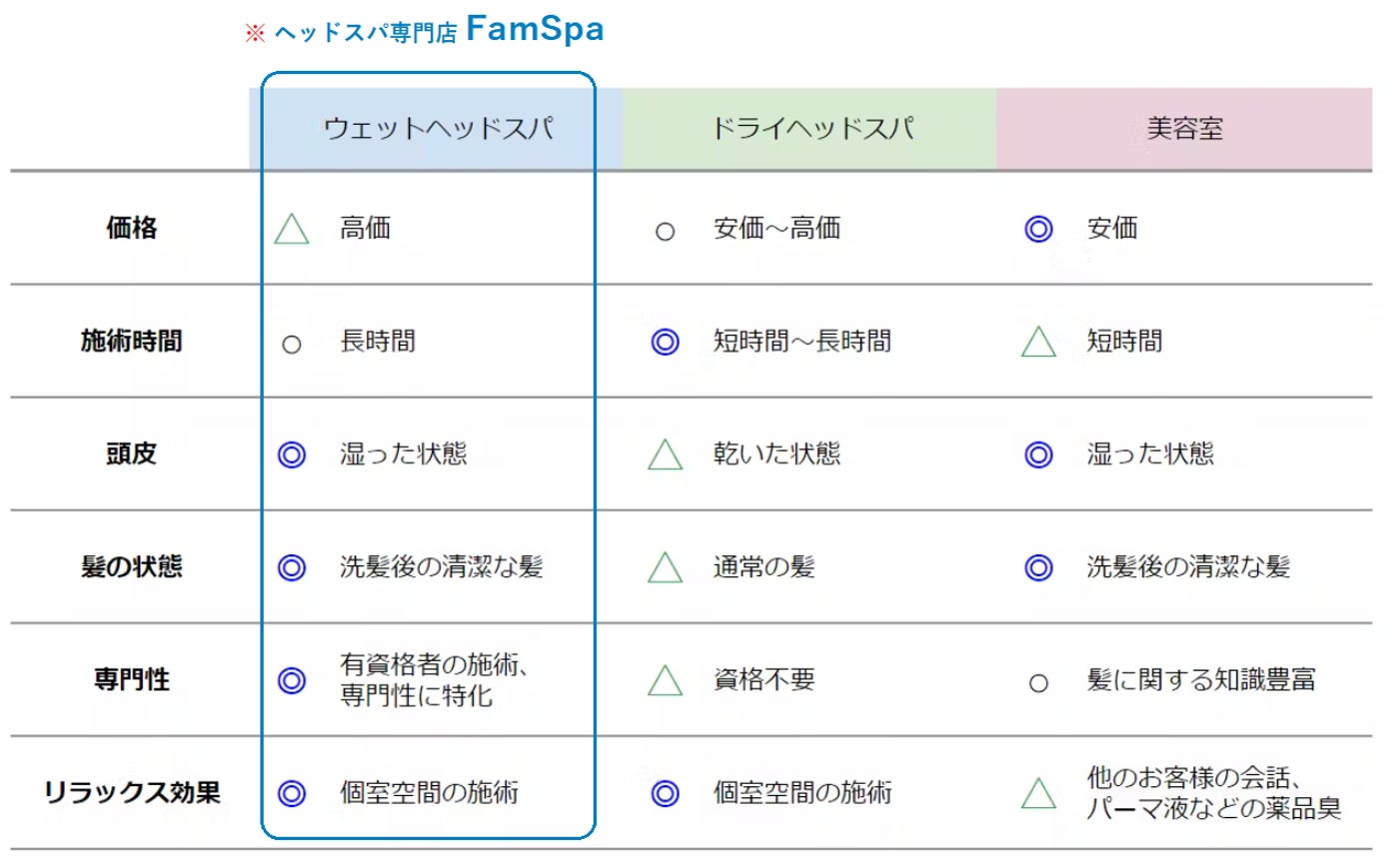Click the triangle icon beside 資格不要

pyautogui.click(x=665, y=681)
